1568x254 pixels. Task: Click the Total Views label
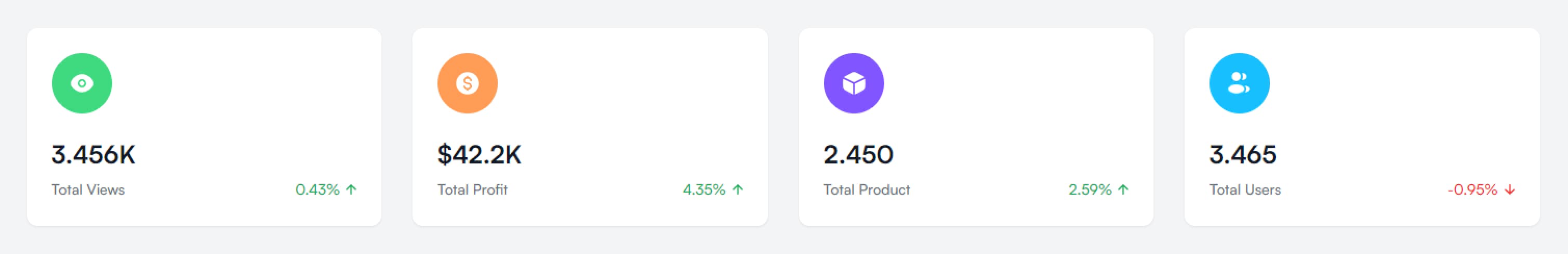click(x=88, y=190)
